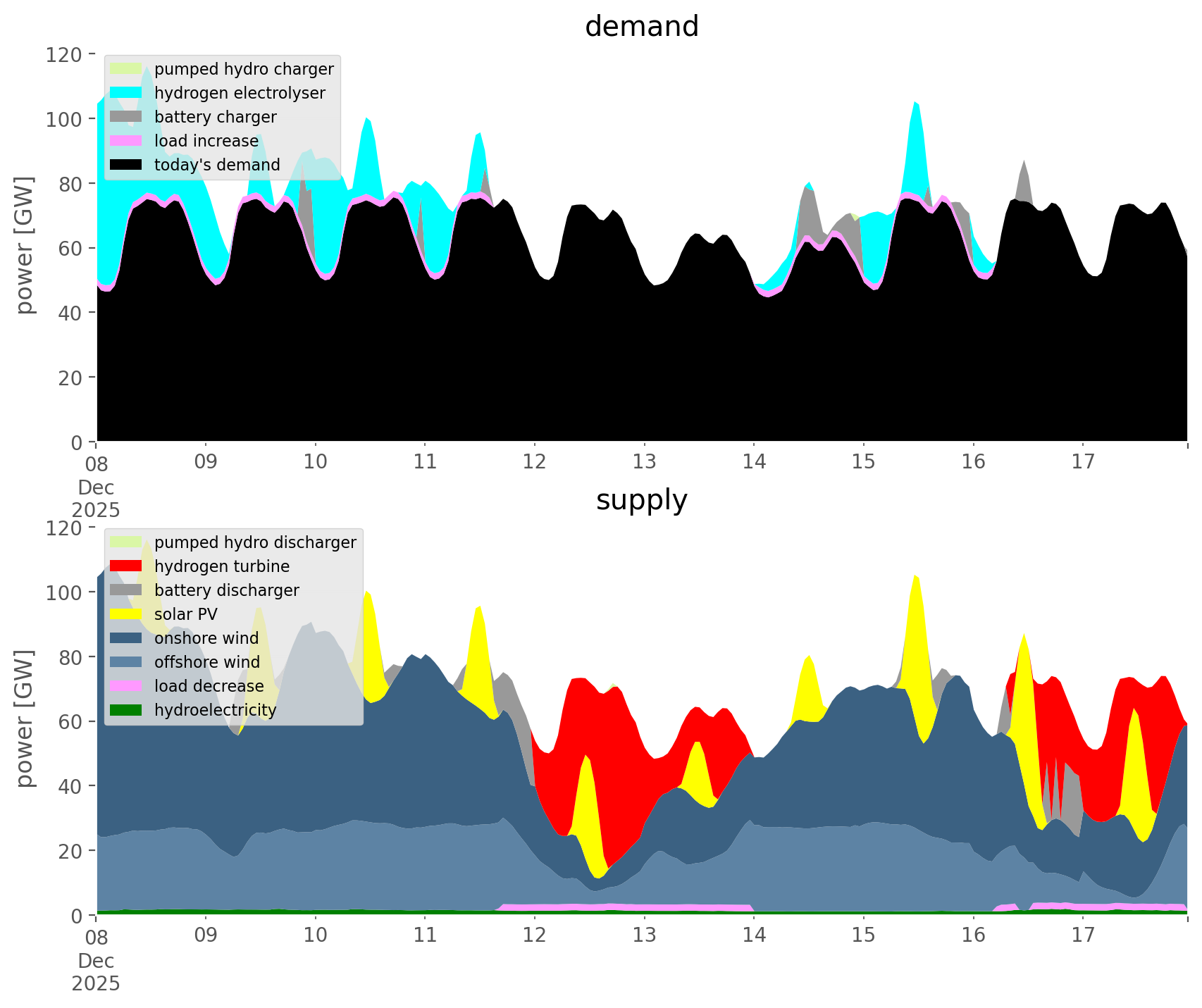Screen dimensions: 1202x1008
Task: Click the "supply" chart title
Action: click(641, 500)
